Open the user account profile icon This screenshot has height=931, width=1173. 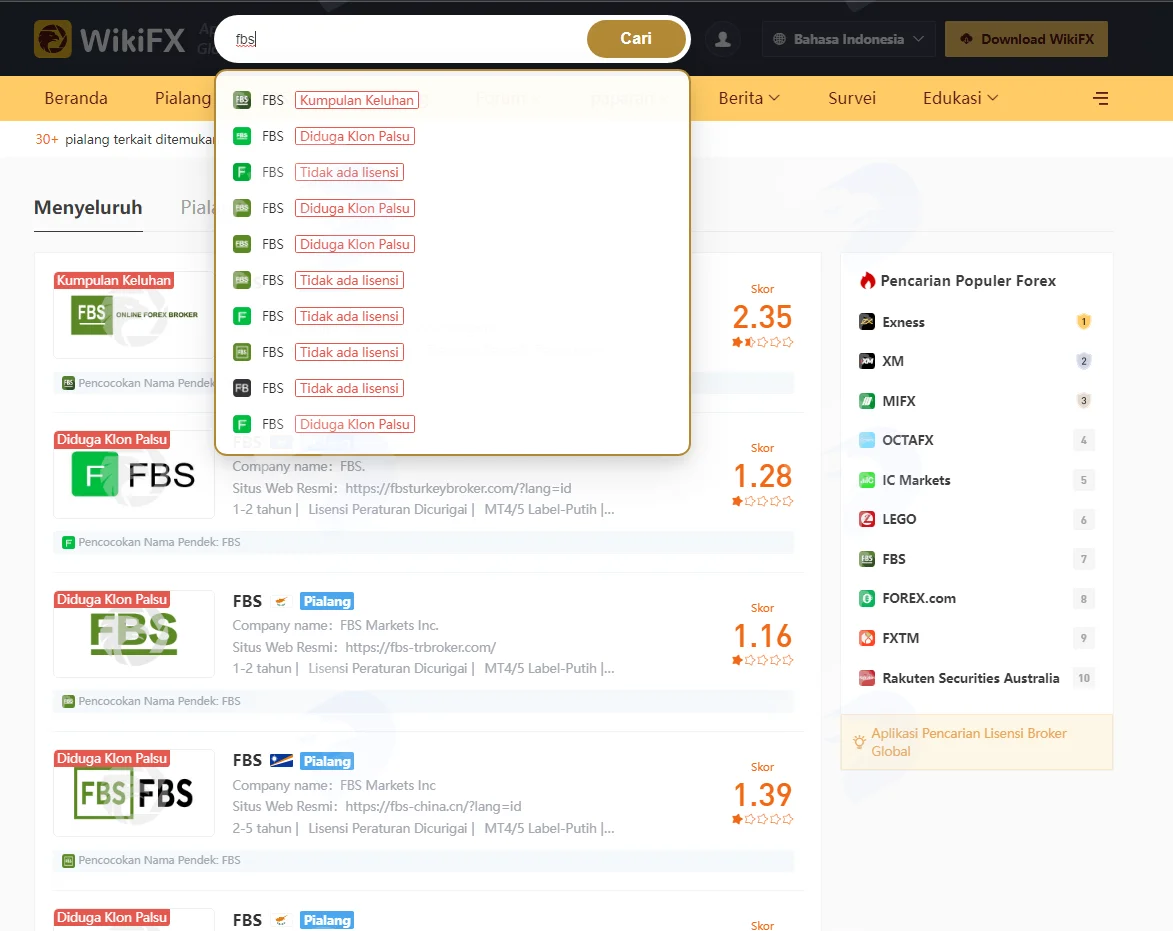pyautogui.click(x=723, y=39)
